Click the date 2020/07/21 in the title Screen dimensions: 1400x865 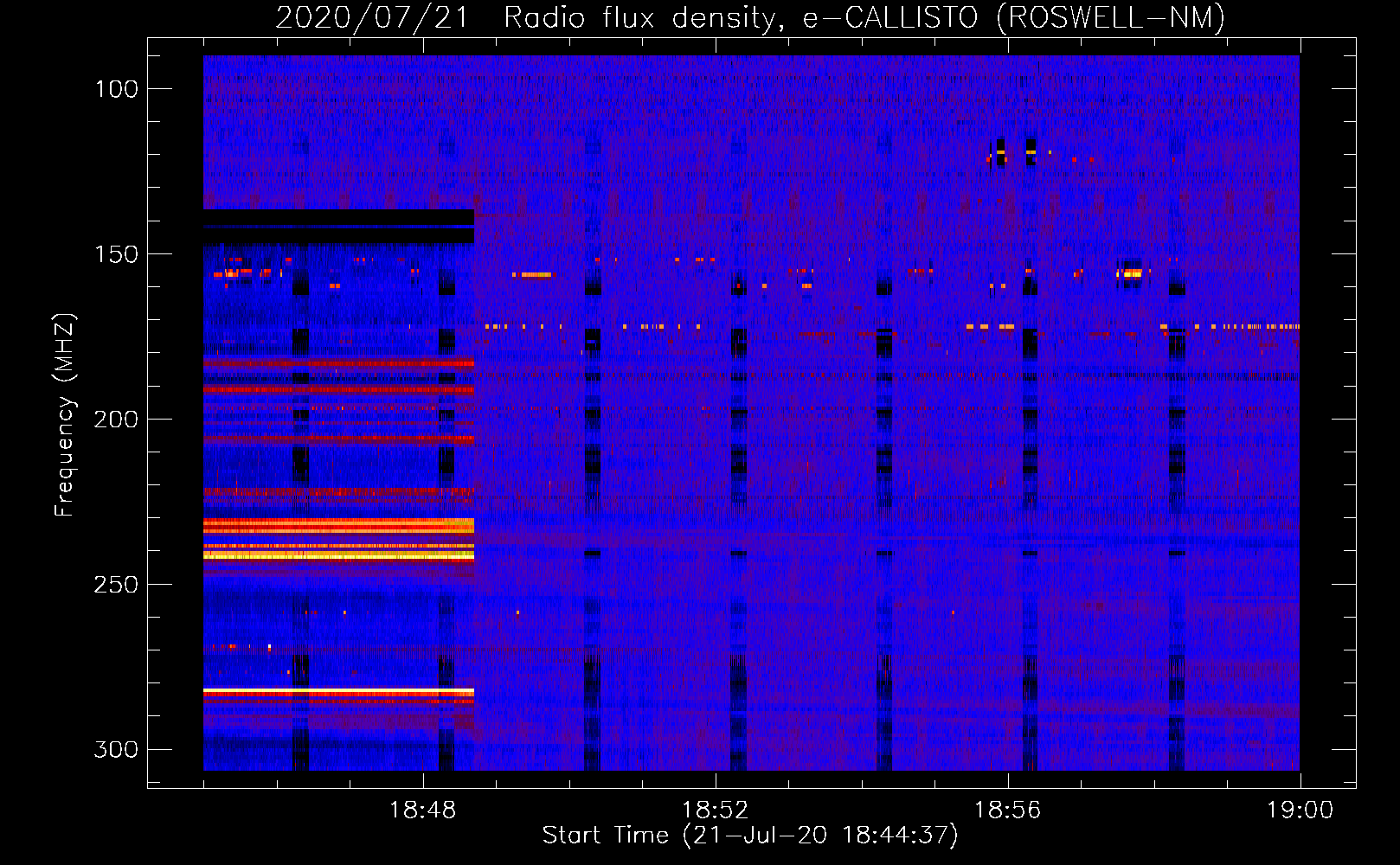(x=372, y=17)
